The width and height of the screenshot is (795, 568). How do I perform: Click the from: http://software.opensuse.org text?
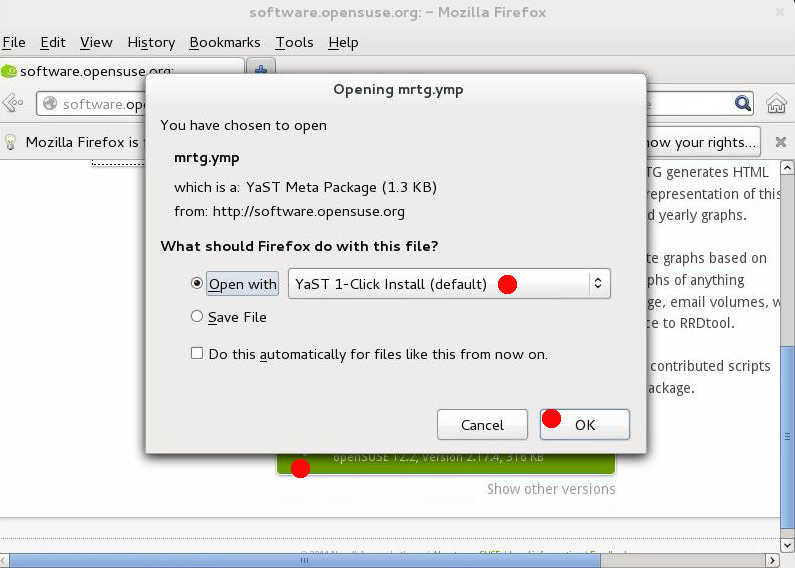click(290, 211)
